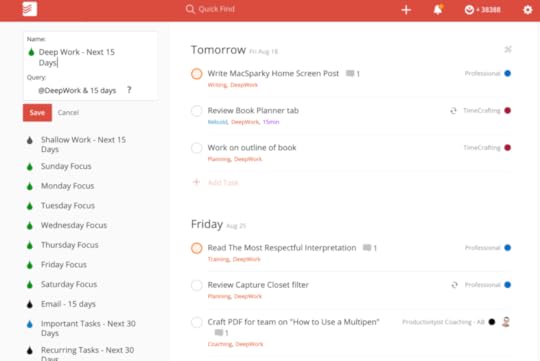This screenshot has width=540, height=361.
Task: Open comments on Craft PDF task
Action: point(221,333)
